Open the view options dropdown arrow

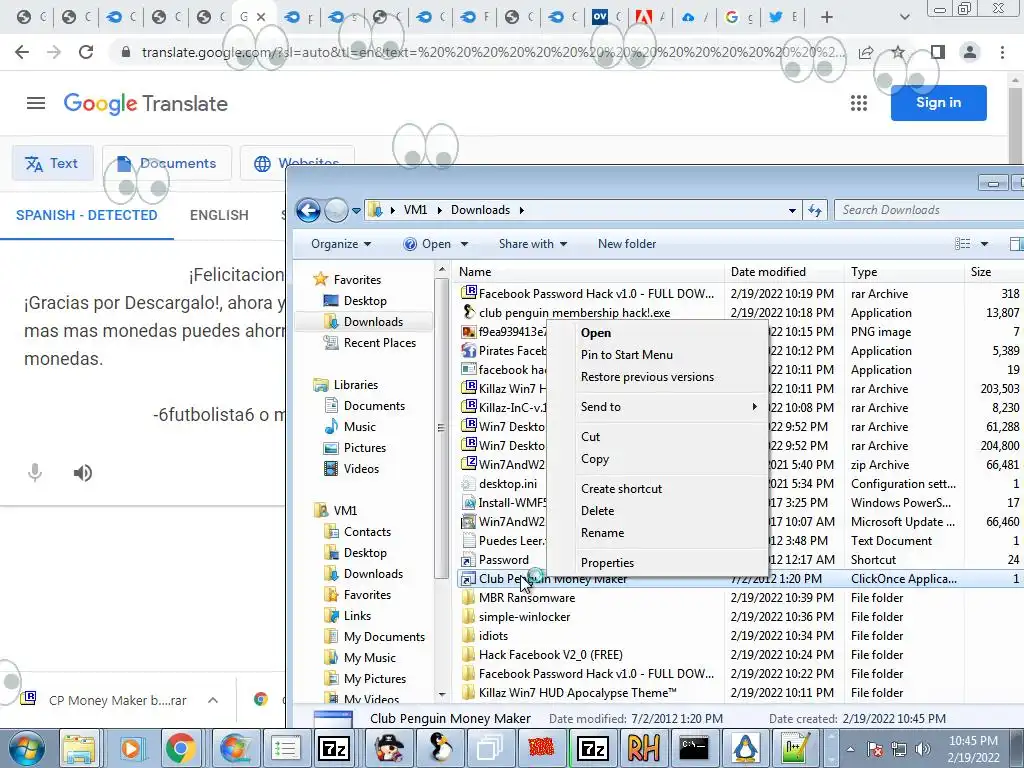[x=984, y=244]
